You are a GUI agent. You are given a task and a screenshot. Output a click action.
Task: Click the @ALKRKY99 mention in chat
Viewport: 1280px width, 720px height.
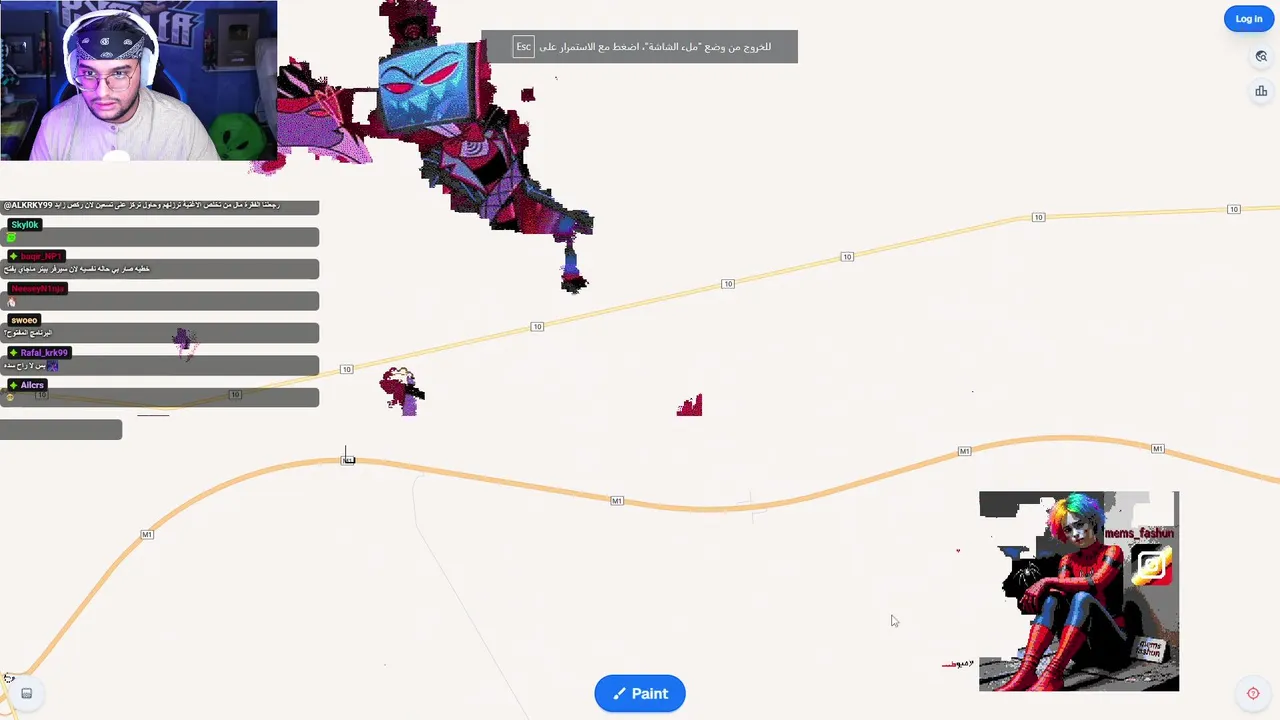click(28, 206)
